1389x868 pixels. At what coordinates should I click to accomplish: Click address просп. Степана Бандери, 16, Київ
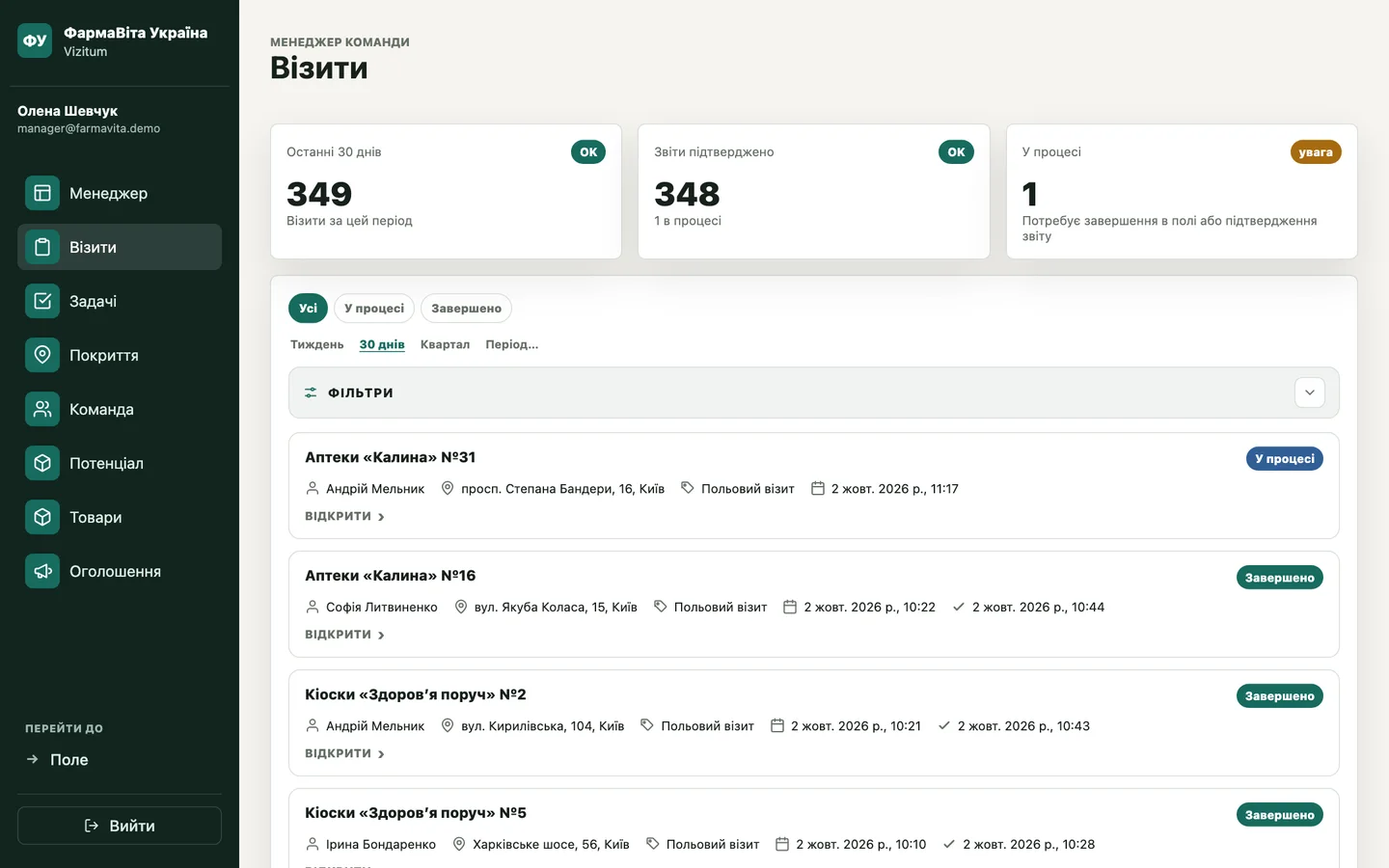562,489
